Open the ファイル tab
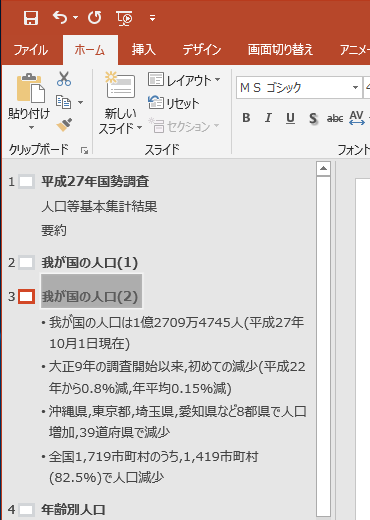The width and height of the screenshot is (370, 520). point(31,50)
